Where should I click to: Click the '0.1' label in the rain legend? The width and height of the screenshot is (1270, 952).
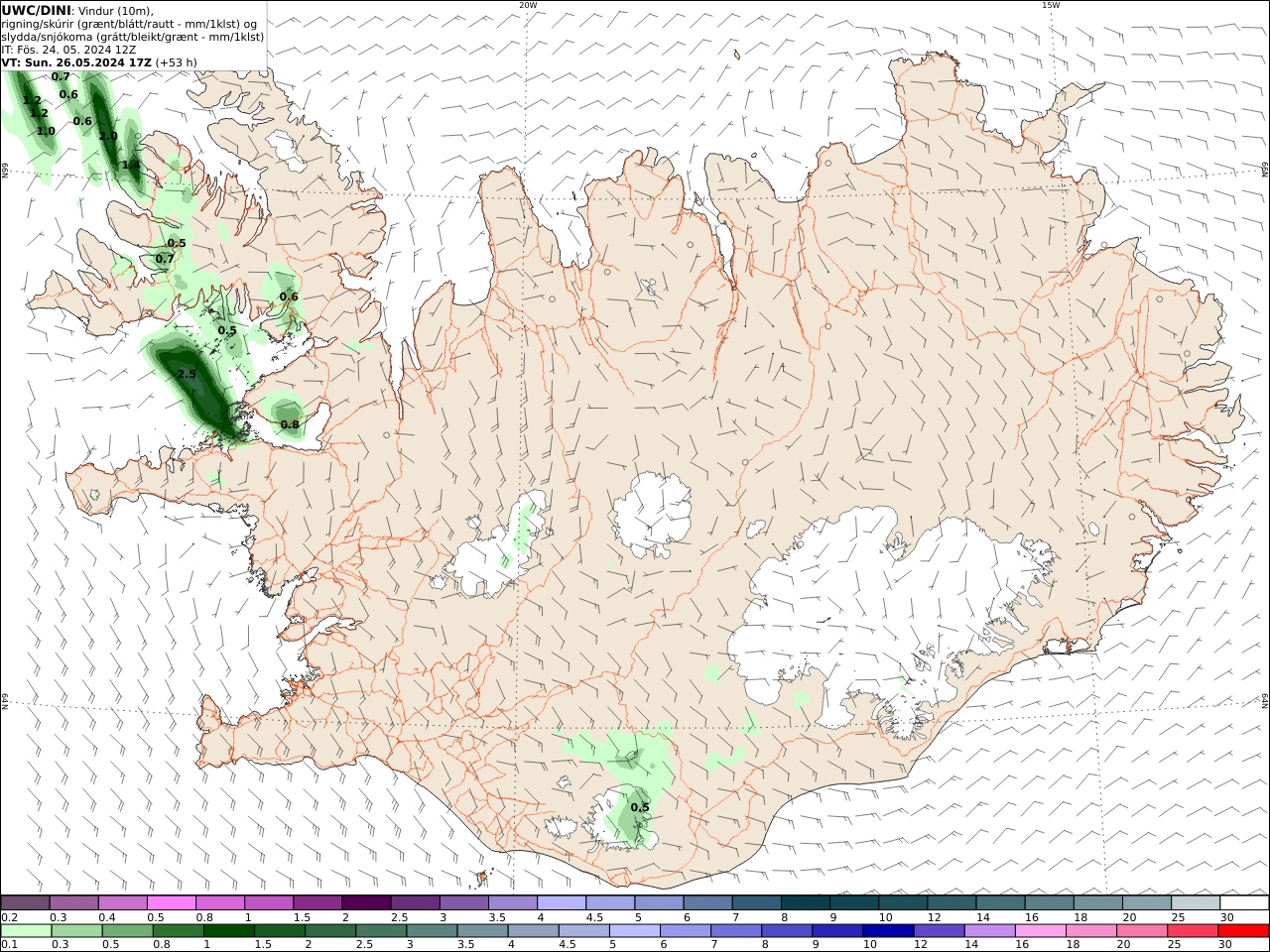(x=10, y=945)
